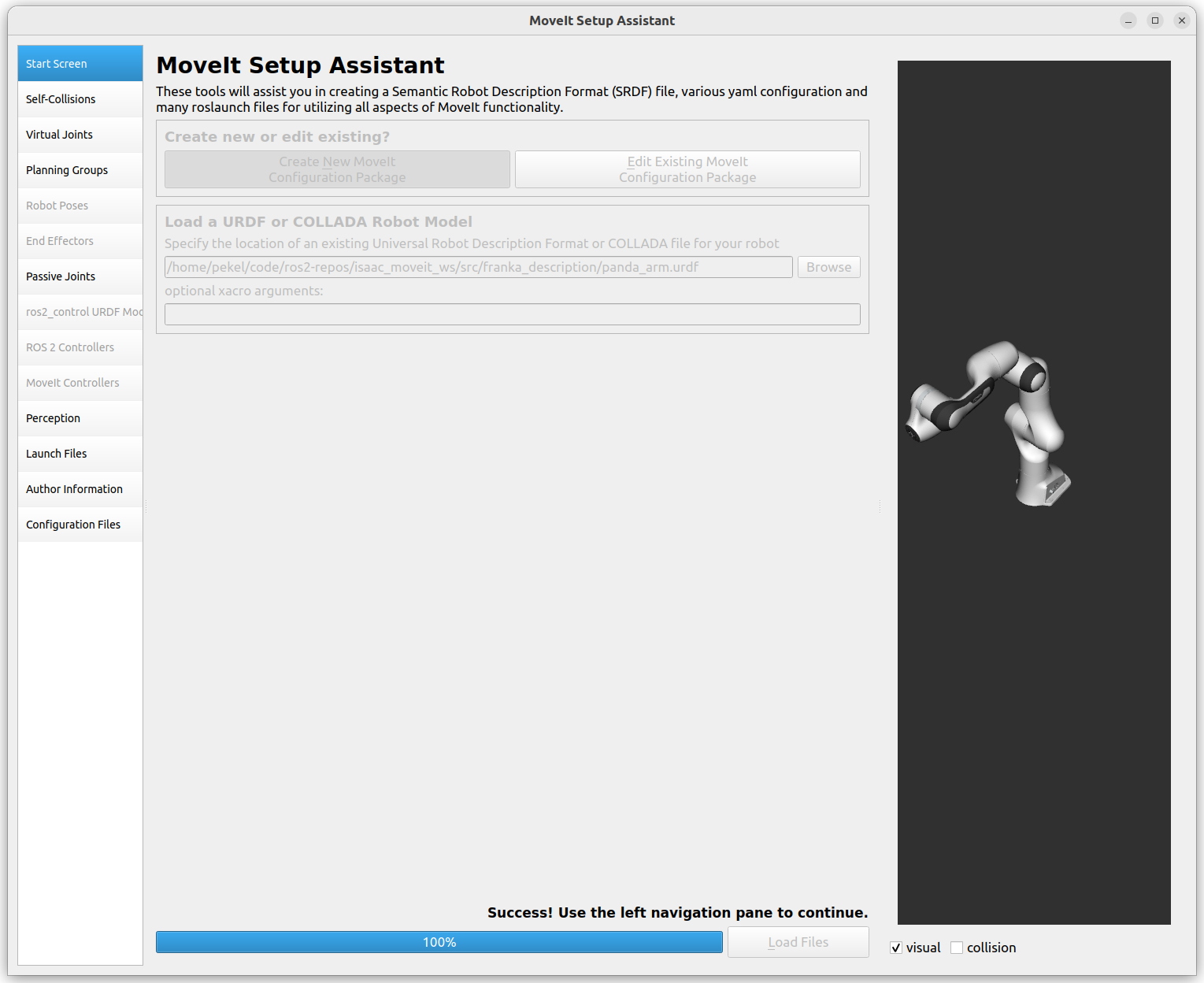Open Author Information page

80,489
